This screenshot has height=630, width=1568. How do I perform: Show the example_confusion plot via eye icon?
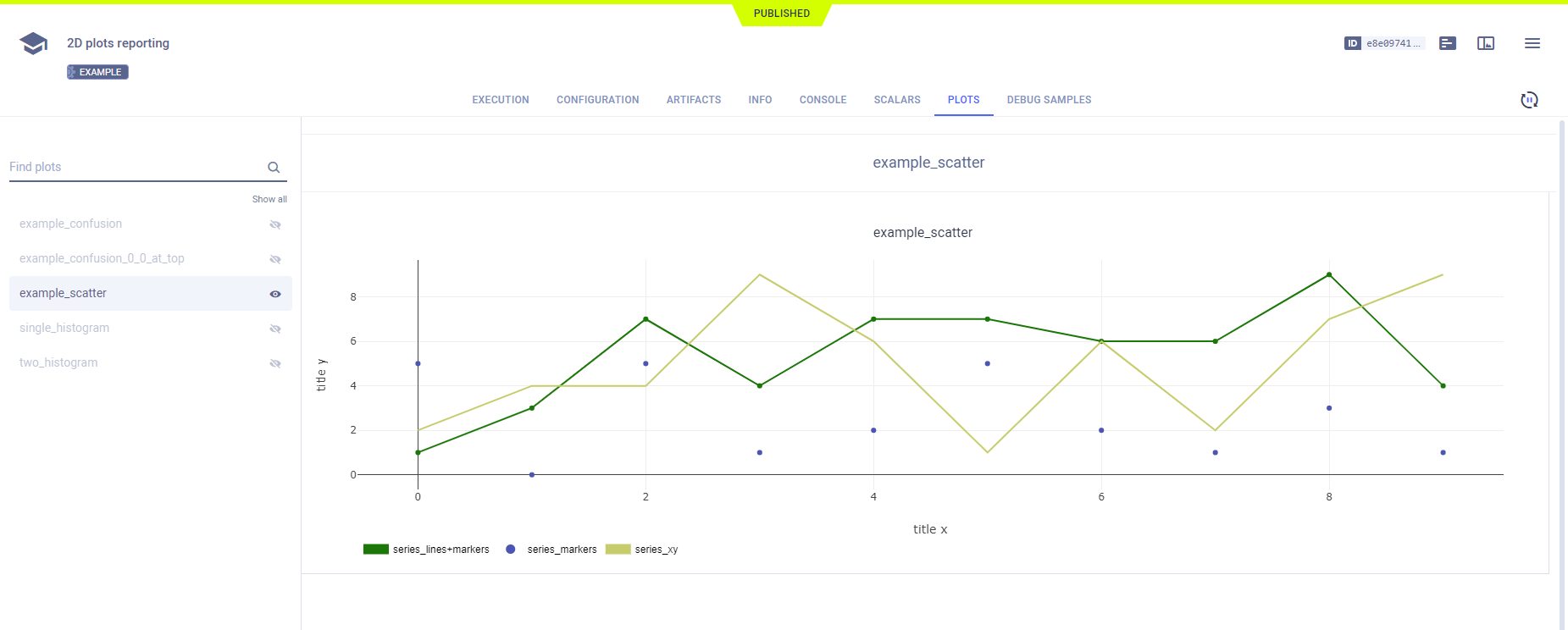click(275, 224)
